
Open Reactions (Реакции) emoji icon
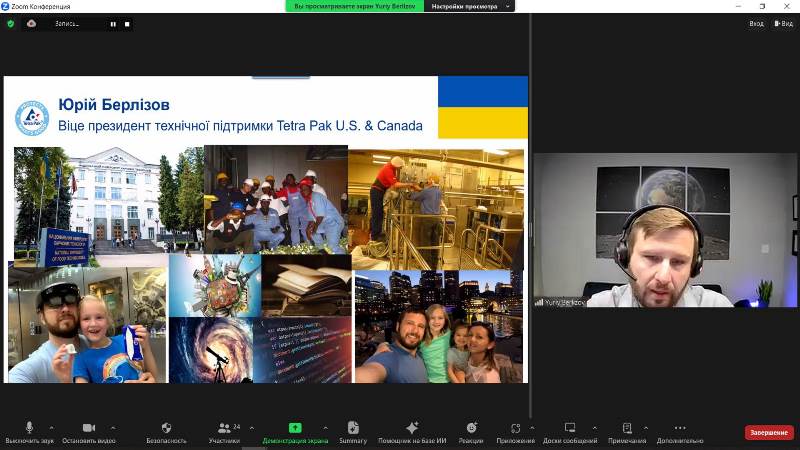coord(471,427)
